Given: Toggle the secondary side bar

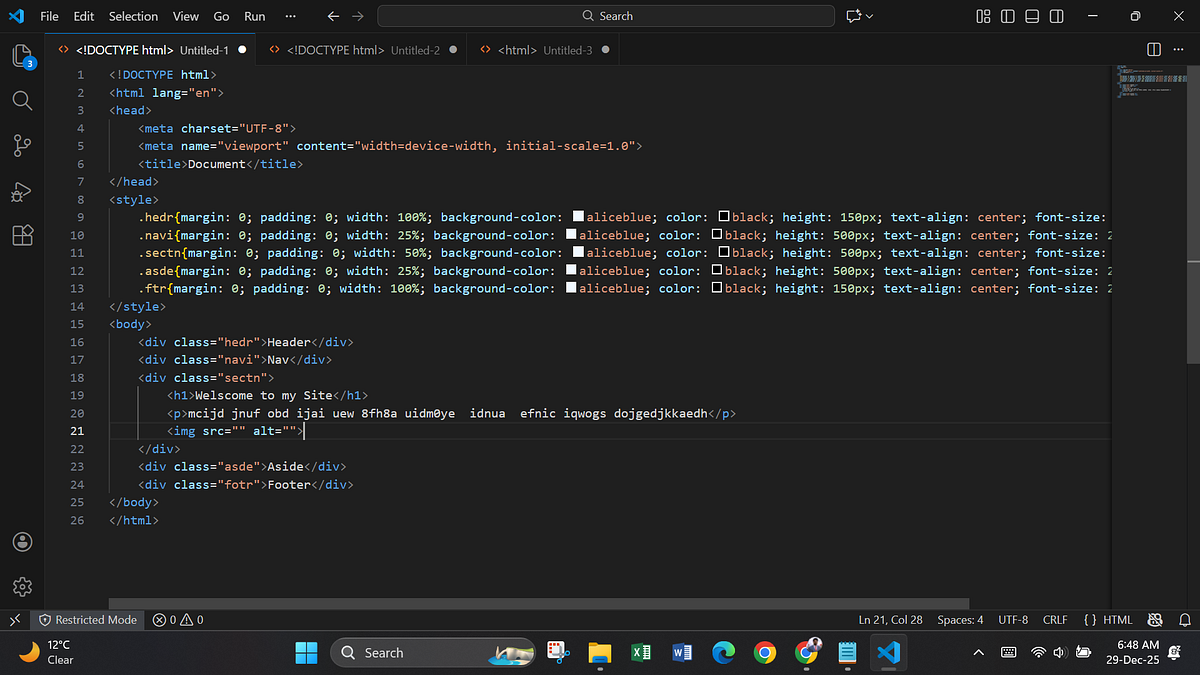Looking at the screenshot, I should [1059, 16].
